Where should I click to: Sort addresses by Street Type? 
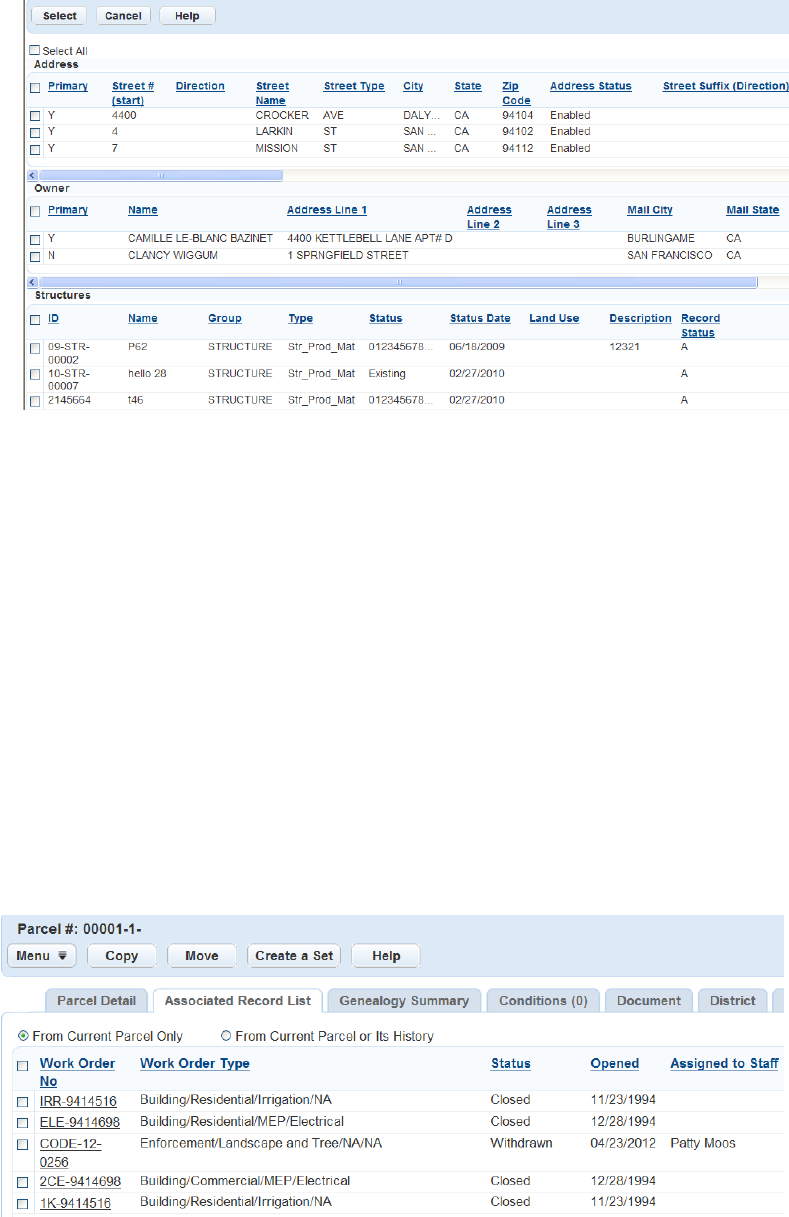pyautogui.click(x=354, y=86)
